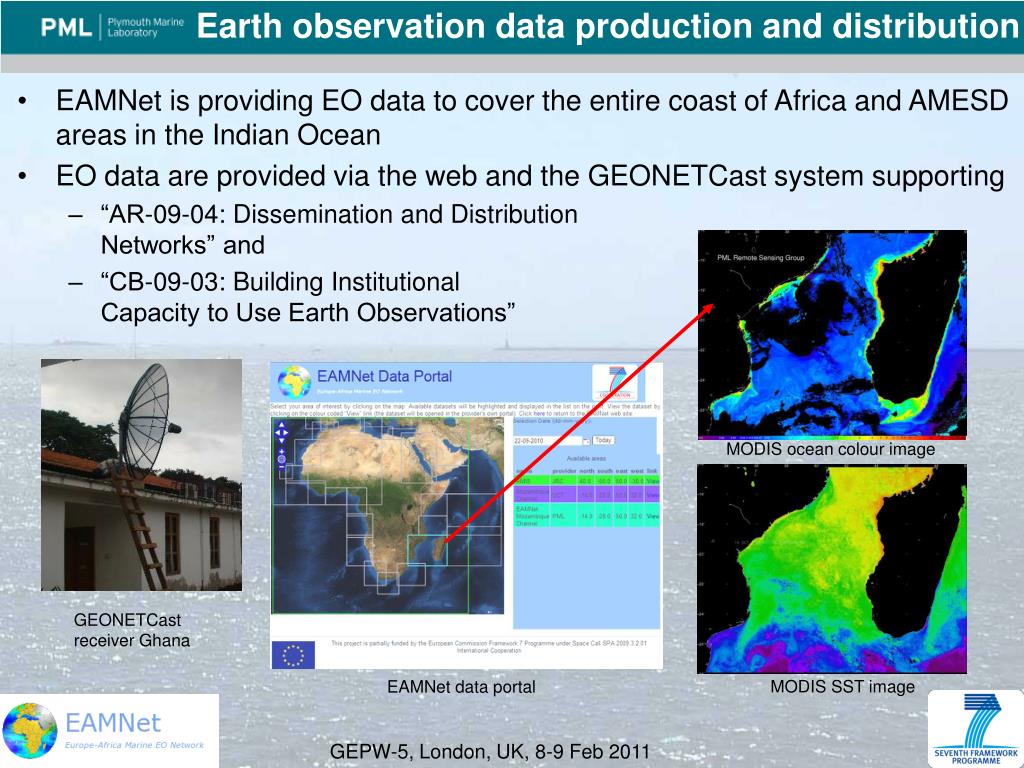Click the colour scale bar under ocean colour image
This screenshot has width=1024, height=768.
[x=832, y=437]
